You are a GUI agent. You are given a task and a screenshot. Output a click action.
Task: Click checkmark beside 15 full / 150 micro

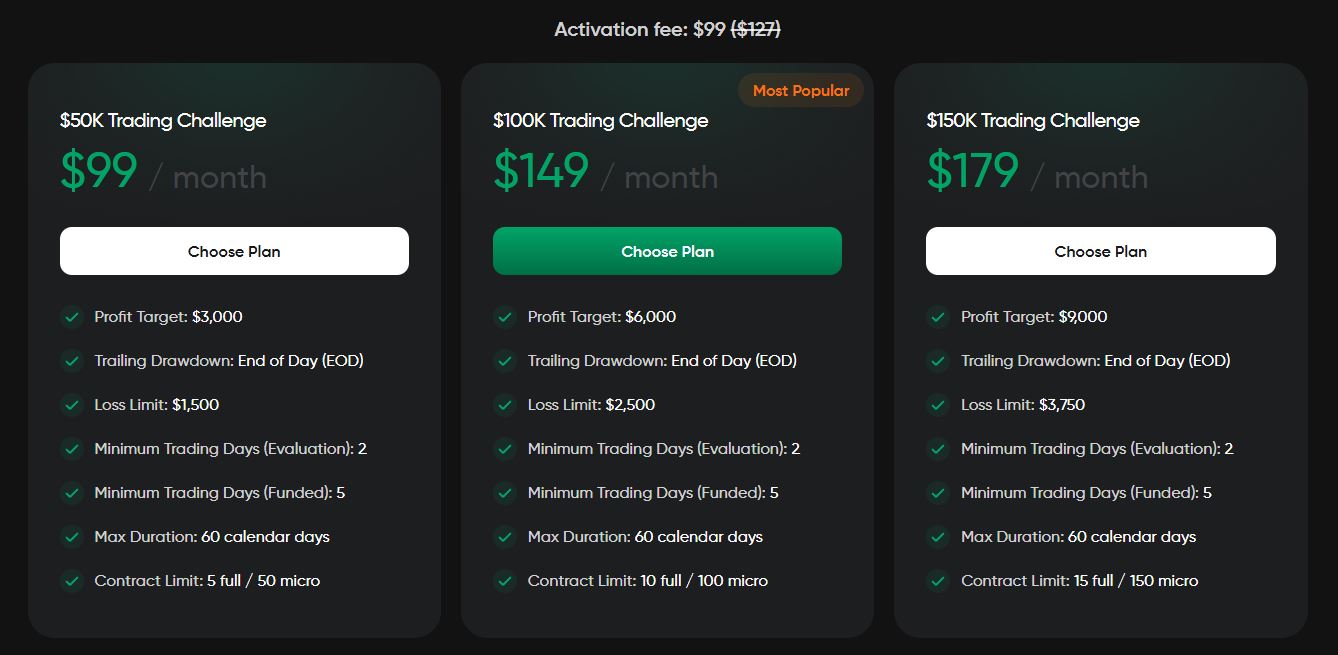pyautogui.click(x=938, y=581)
